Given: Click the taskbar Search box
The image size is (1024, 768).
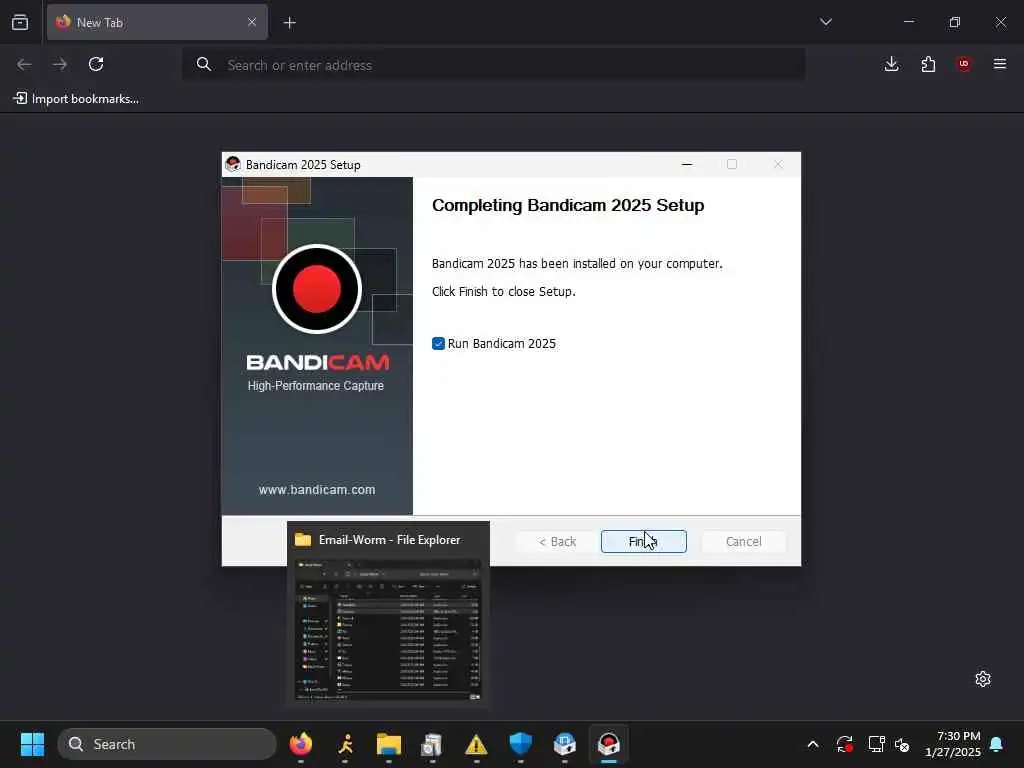Looking at the screenshot, I should click(x=167, y=744).
